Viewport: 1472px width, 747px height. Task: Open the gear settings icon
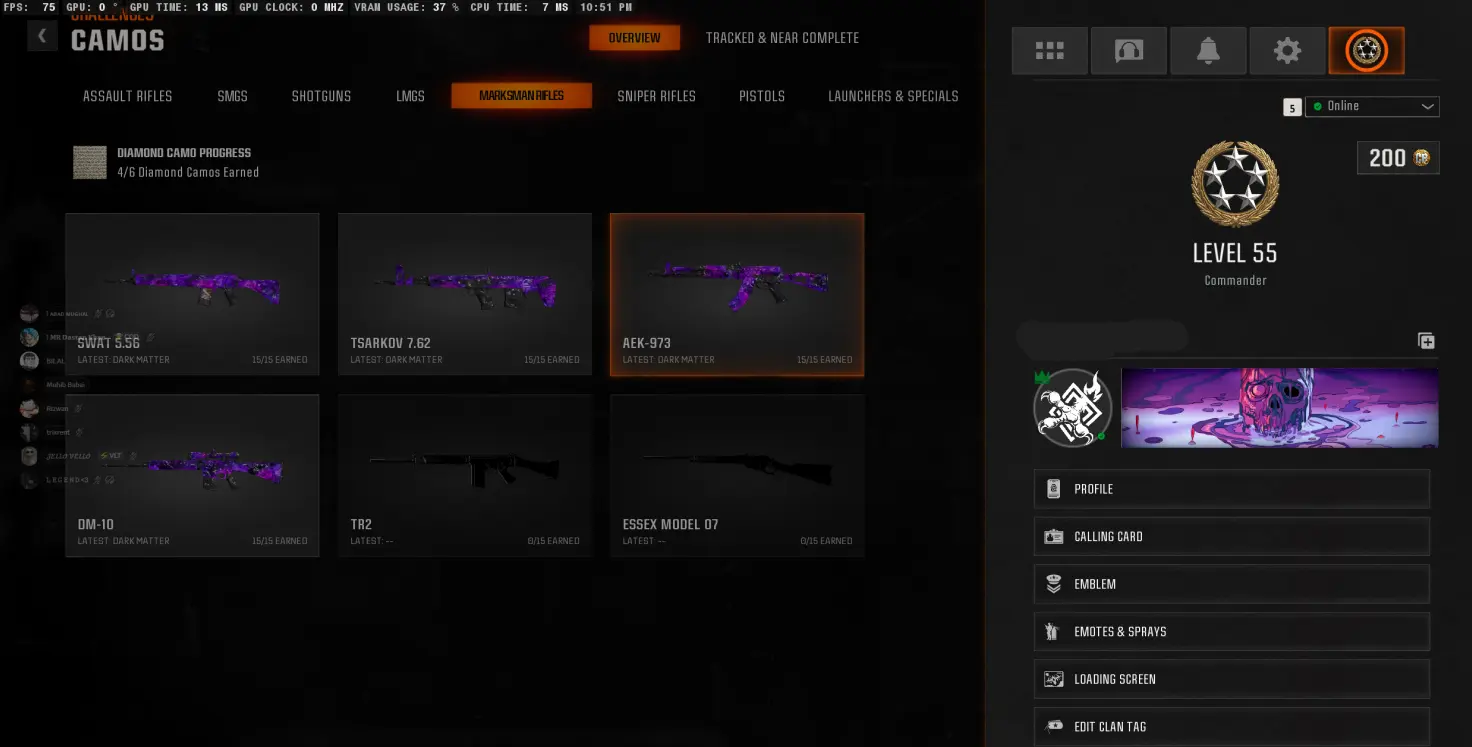(1287, 51)
